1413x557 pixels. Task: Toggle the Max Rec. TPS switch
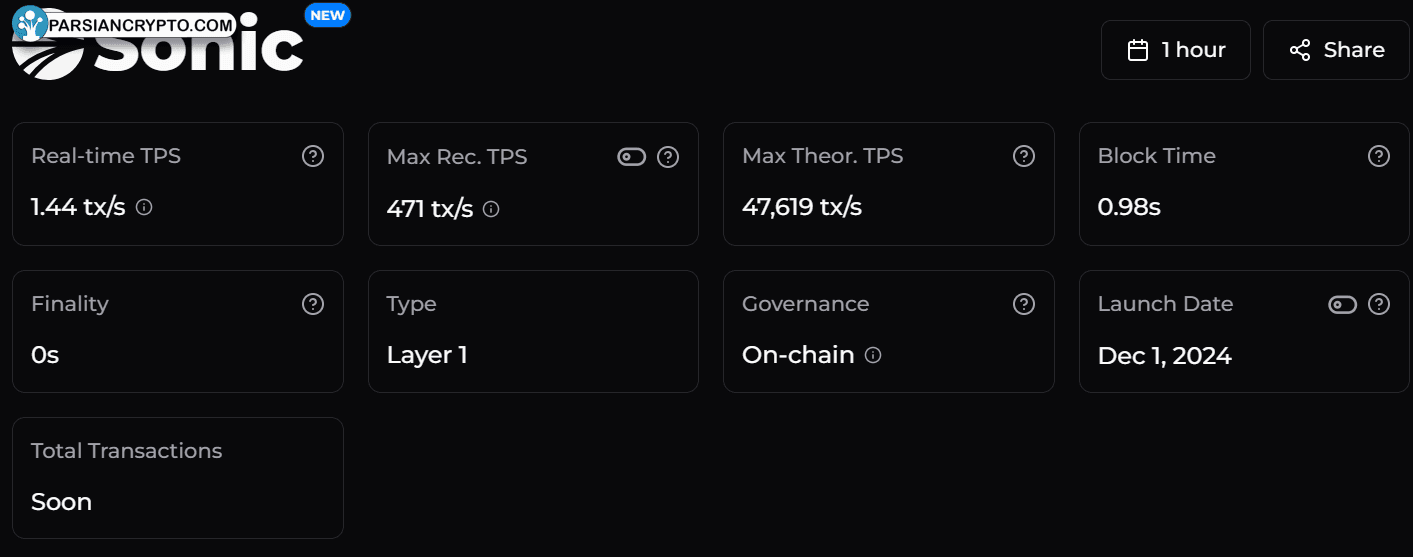(632, 157)
